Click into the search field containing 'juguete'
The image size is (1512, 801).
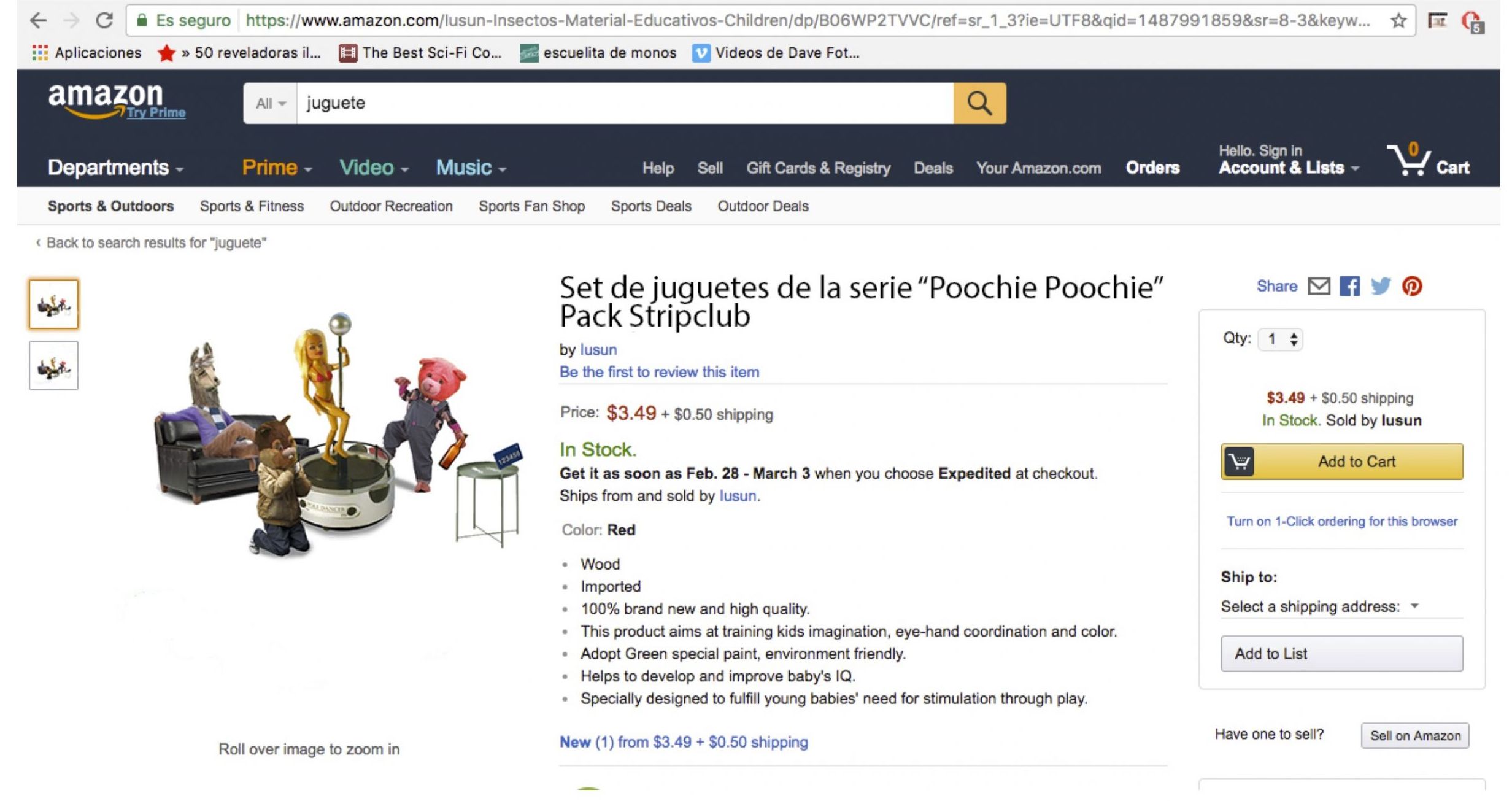(x=624, y=103)
